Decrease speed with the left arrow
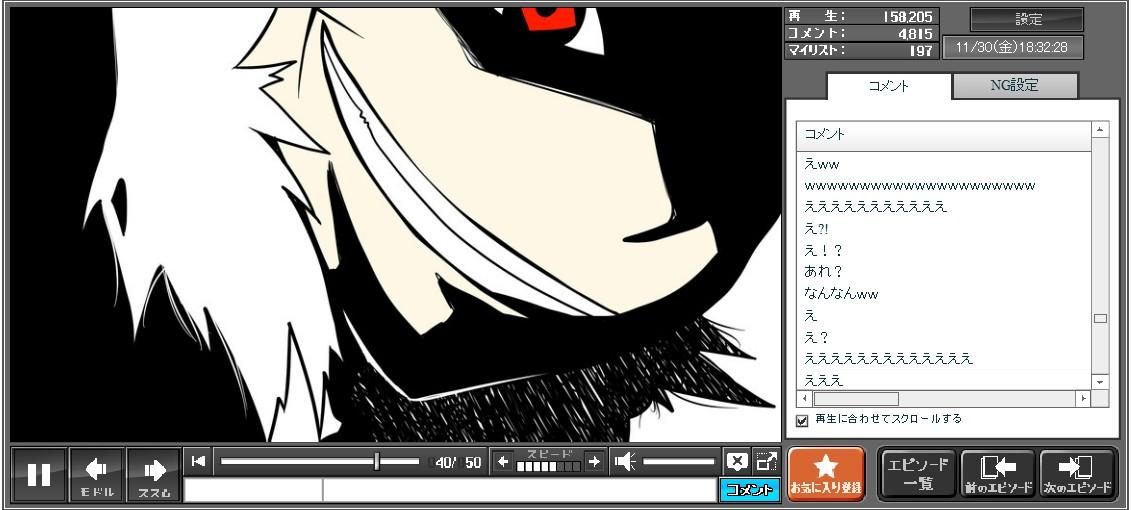The image size is (1131, 510). (503, 462)
